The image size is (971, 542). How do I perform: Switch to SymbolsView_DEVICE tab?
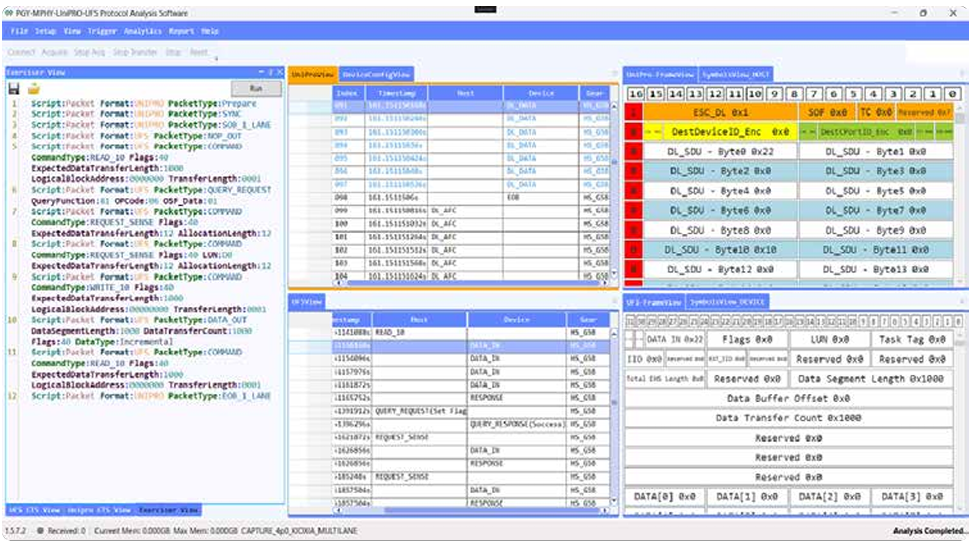(728, 302)
